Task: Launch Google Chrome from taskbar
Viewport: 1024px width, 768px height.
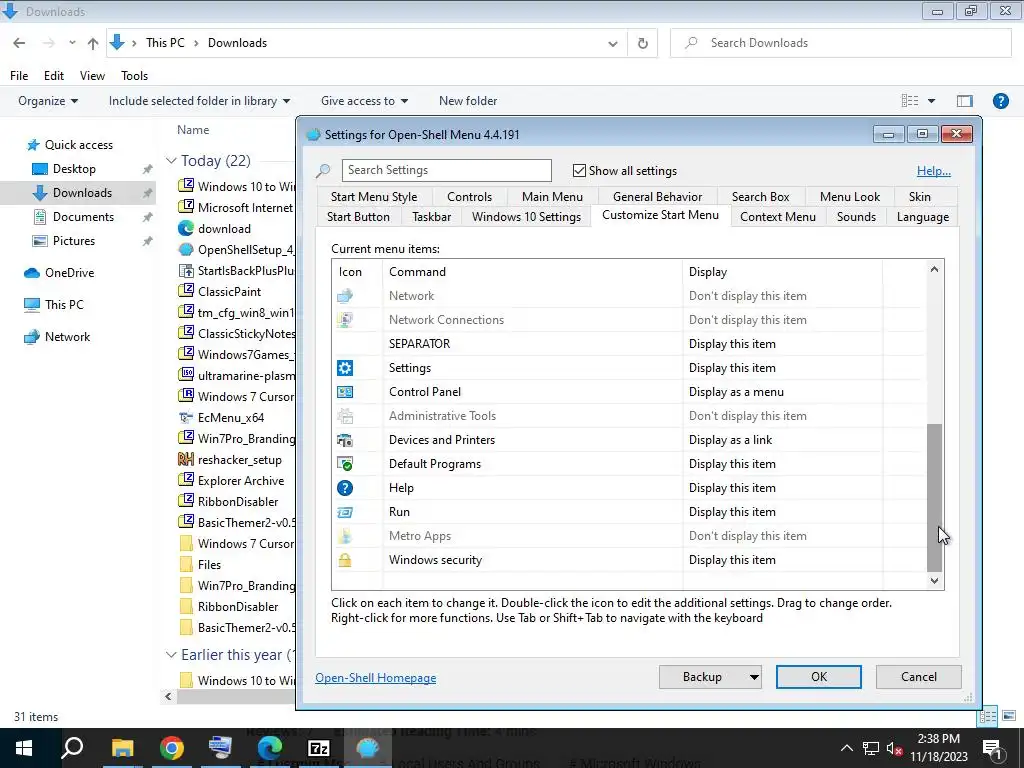Action: click(172, 748)
